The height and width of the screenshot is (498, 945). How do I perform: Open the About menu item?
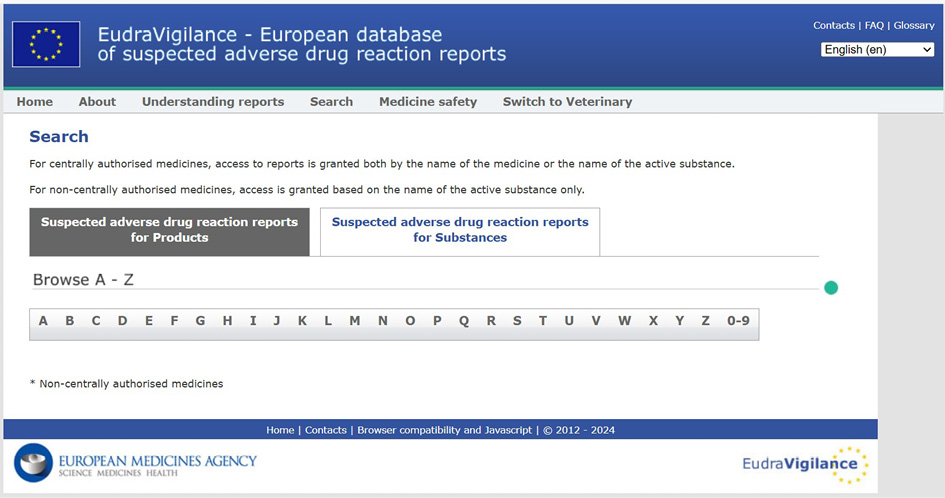point(97,101)
